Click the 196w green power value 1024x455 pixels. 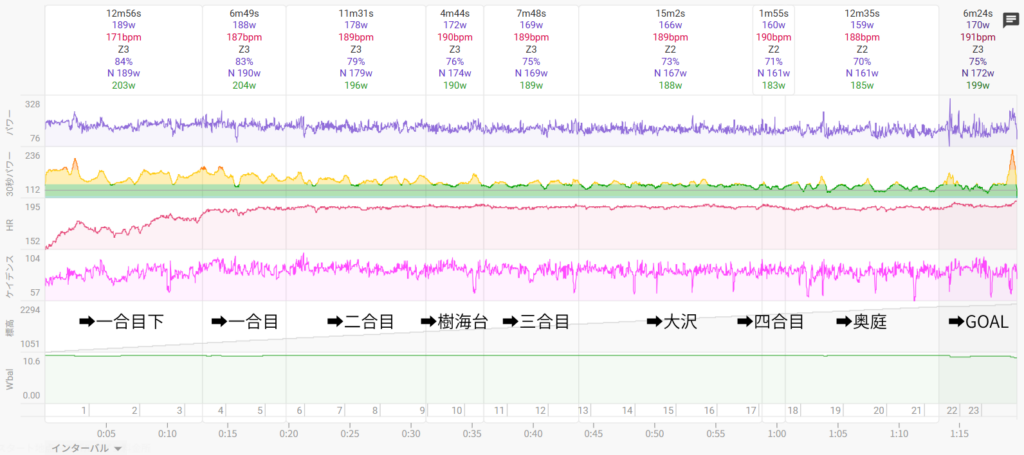point(356,86)
